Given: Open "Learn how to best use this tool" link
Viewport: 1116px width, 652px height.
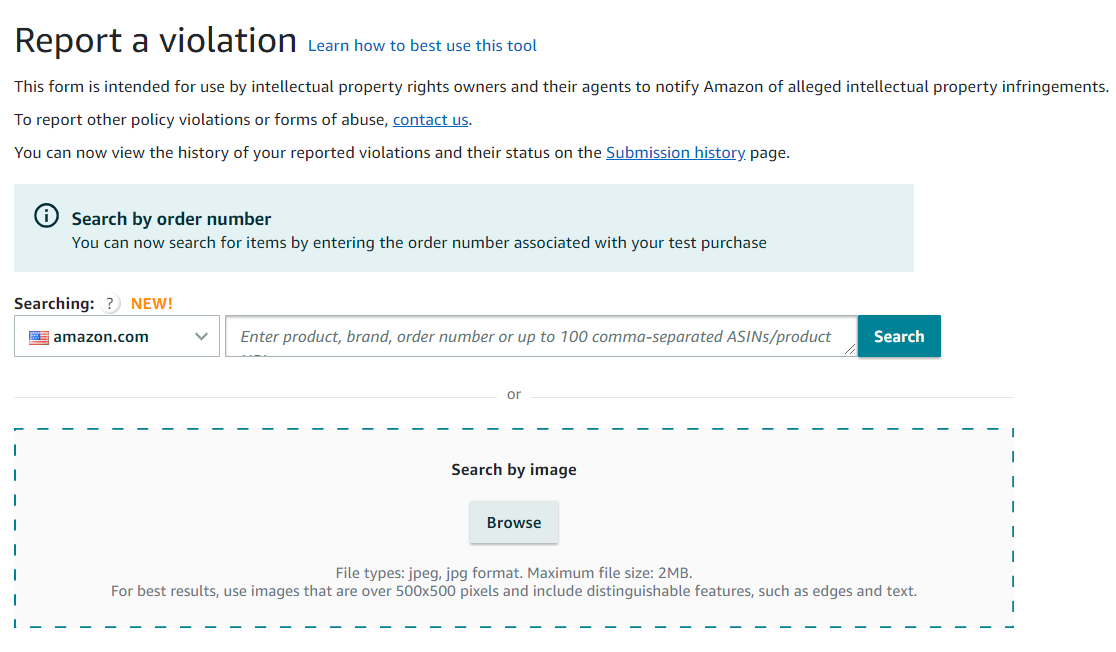Looking at the screenshot, I should pyautogui.click(x=422, y=46).
